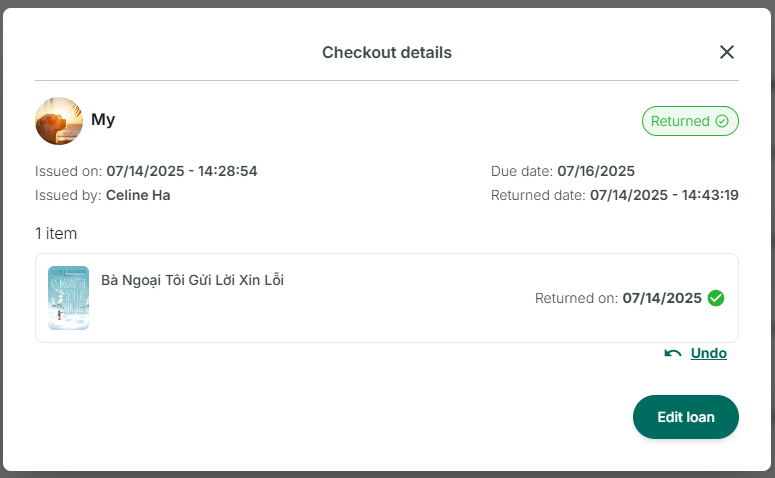Click the 1 item count label
The height and width of the screenshot is (478, 775).
click(56, 233)
